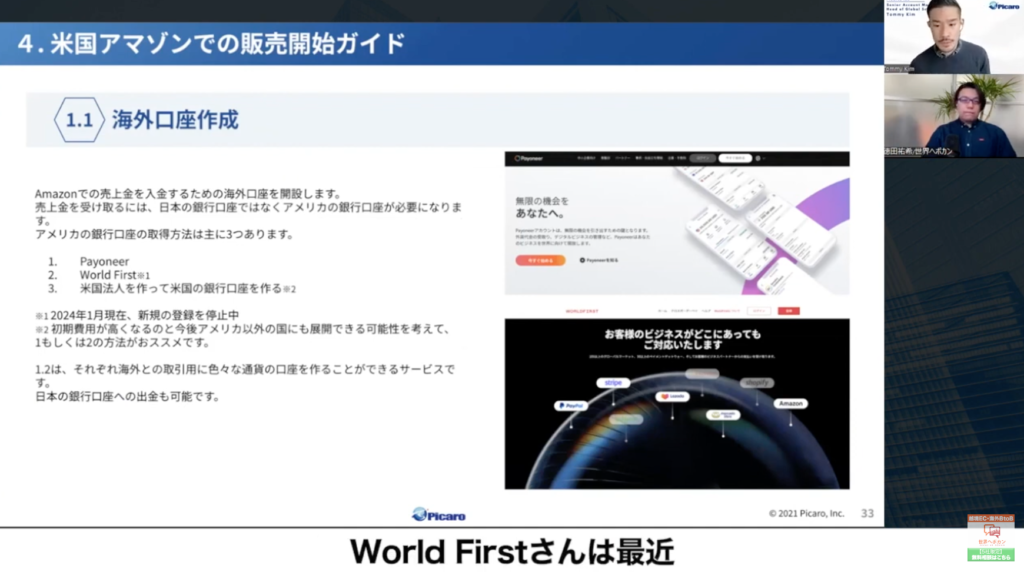The height and width of the screenshot is (572, 1024).
Task: Click the orange '越境EC・海外BtoB' label on the badge
Action: pos(991,518)
